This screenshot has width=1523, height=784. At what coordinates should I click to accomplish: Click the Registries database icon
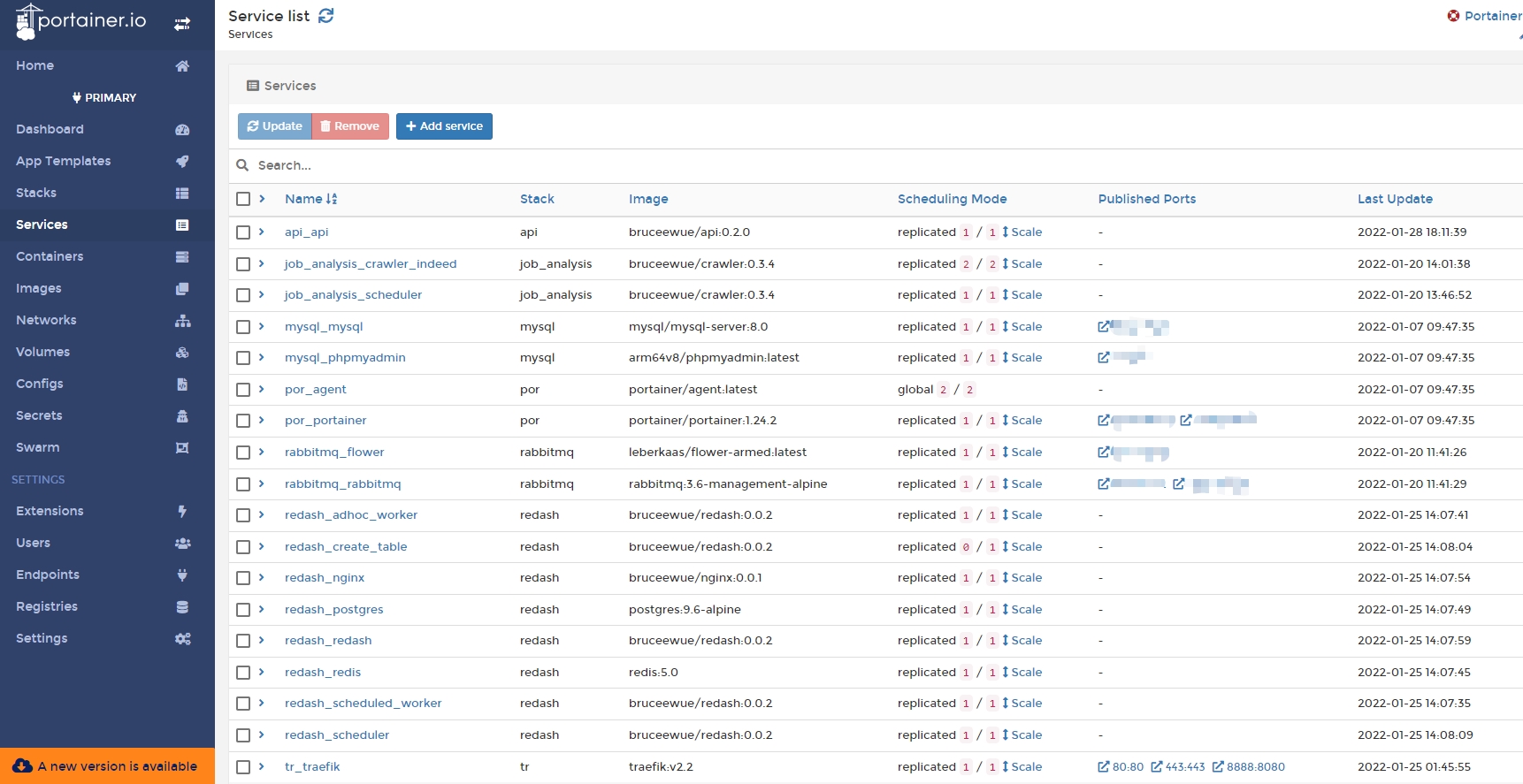coord(182,607)
